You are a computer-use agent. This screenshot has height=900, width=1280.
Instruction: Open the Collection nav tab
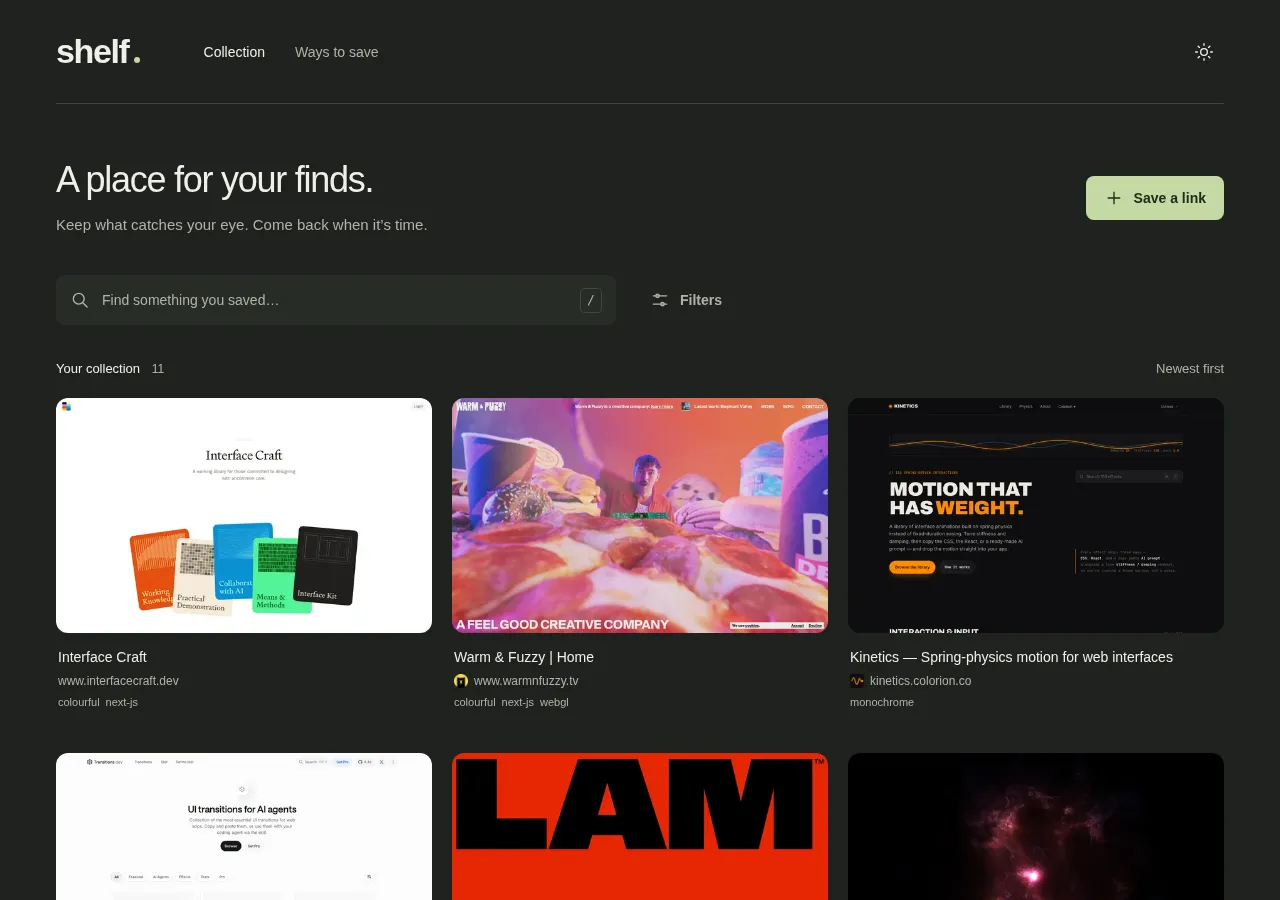(x=234, y=52)
